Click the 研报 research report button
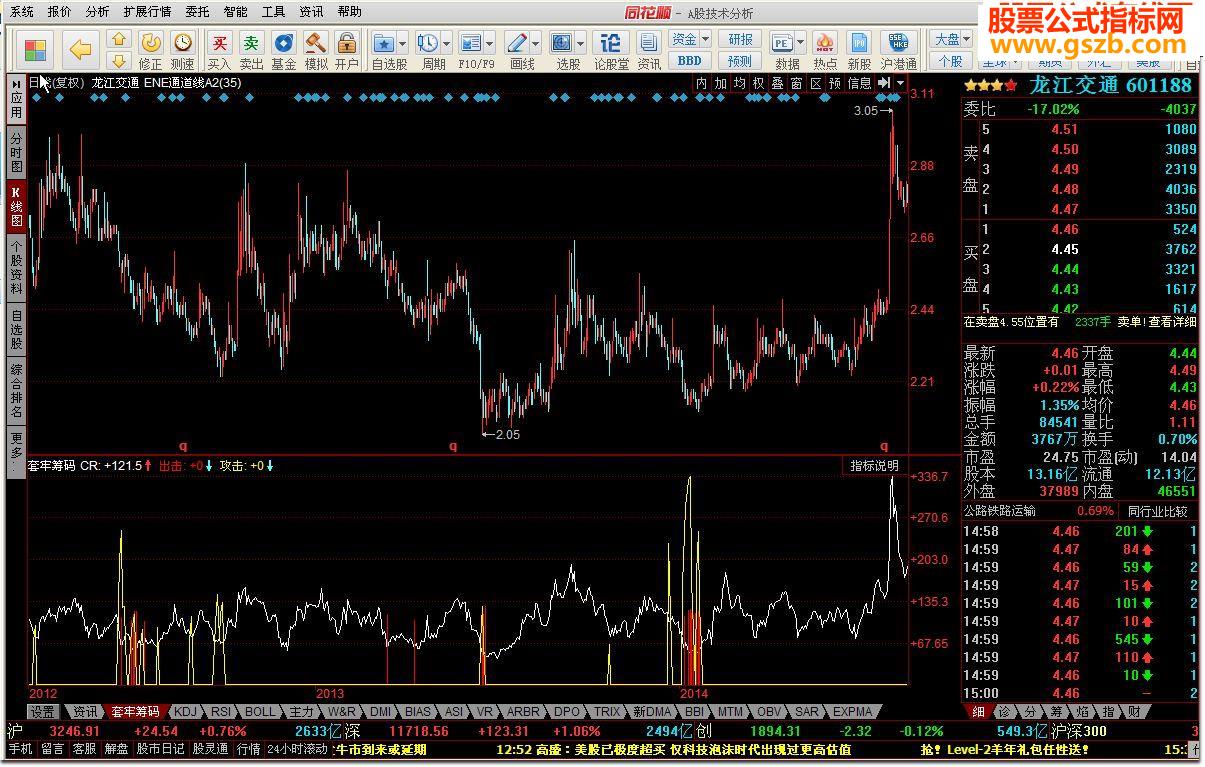The width and height of the screenshot is (1205, 767). point(740,39)
